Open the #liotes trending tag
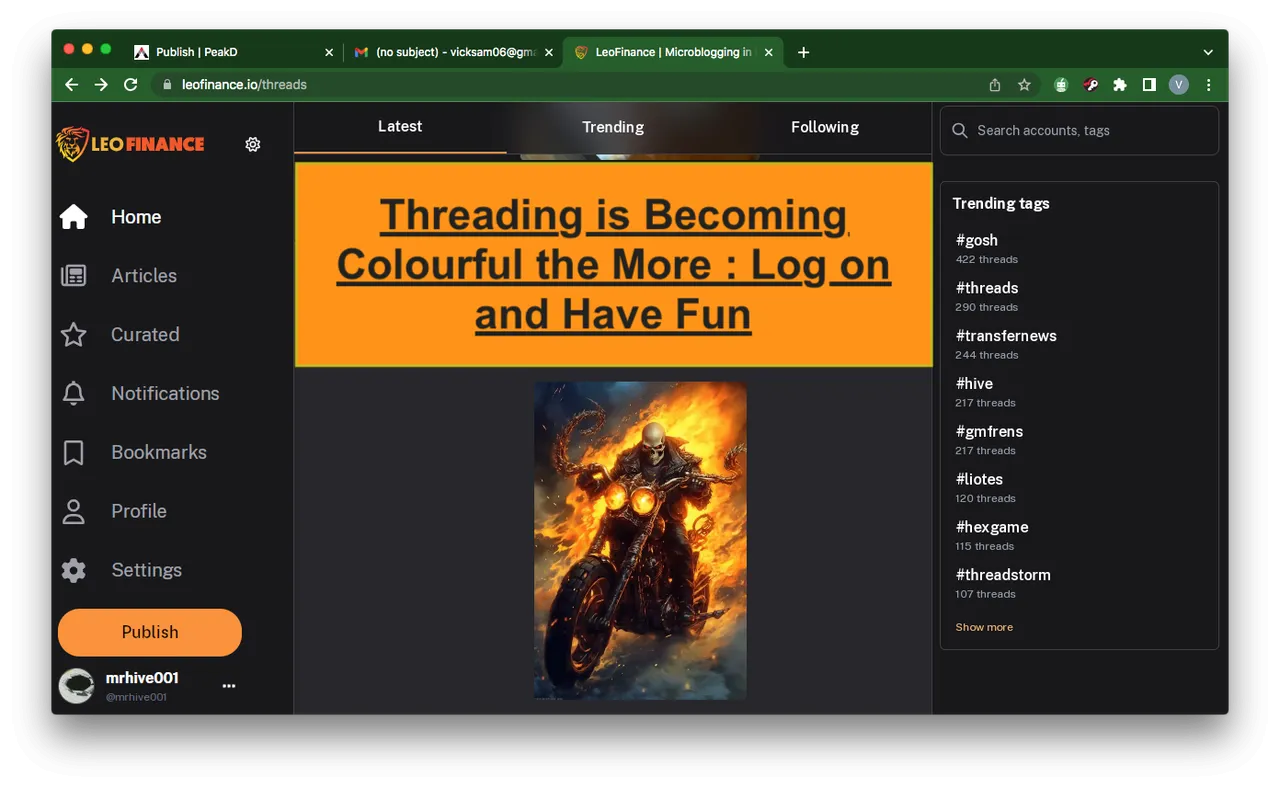The image size is (1280, 788). (x=979, y=480)
